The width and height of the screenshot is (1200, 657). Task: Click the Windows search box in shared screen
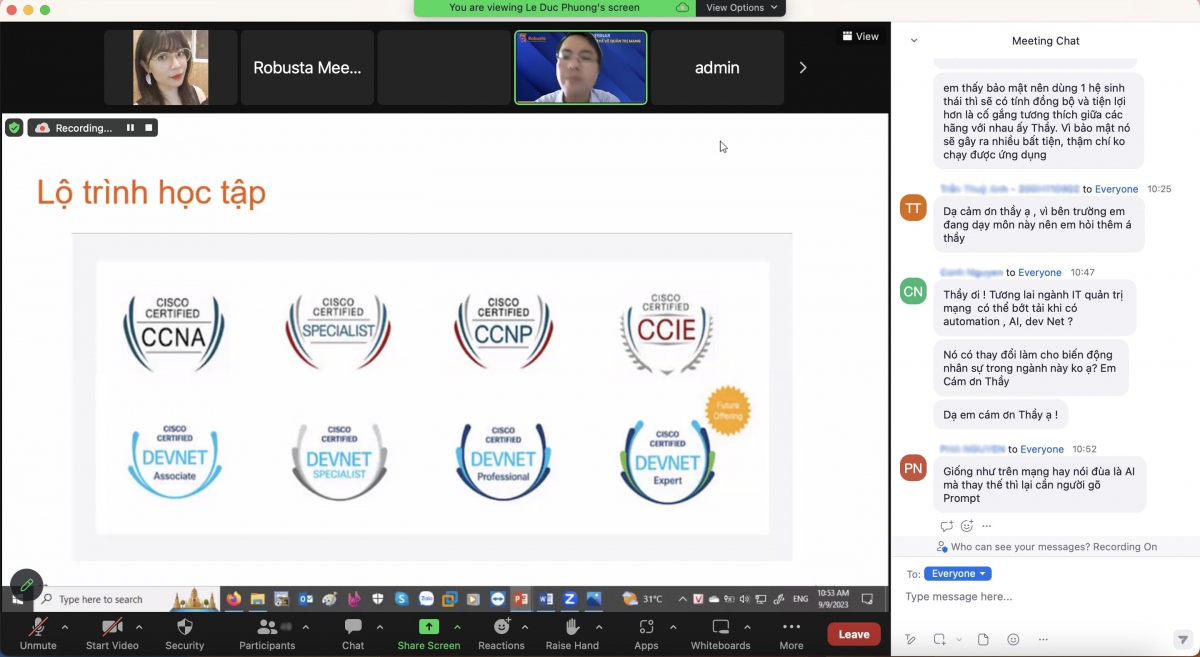128,599
